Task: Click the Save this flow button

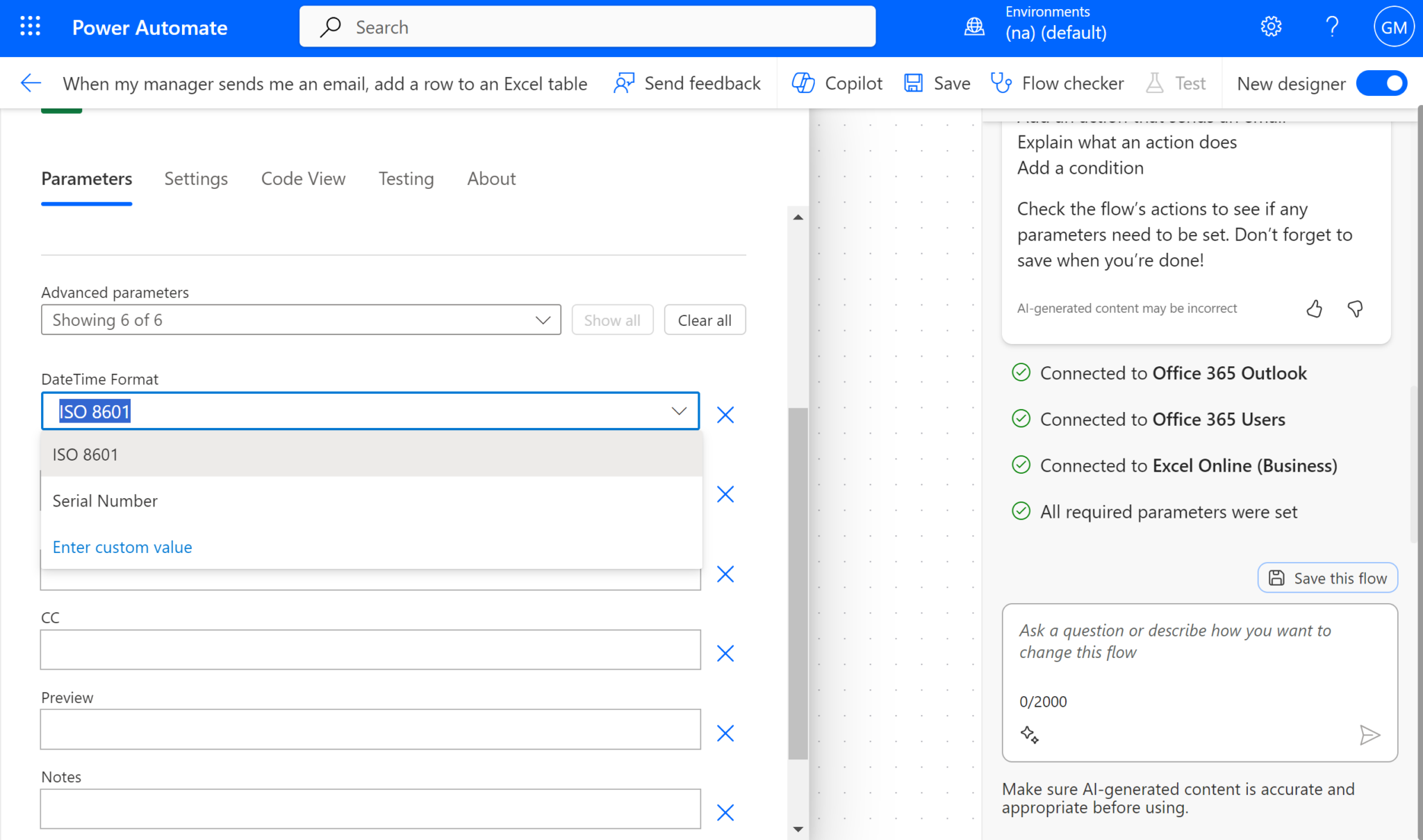Action: click(x=1327, y=578)
